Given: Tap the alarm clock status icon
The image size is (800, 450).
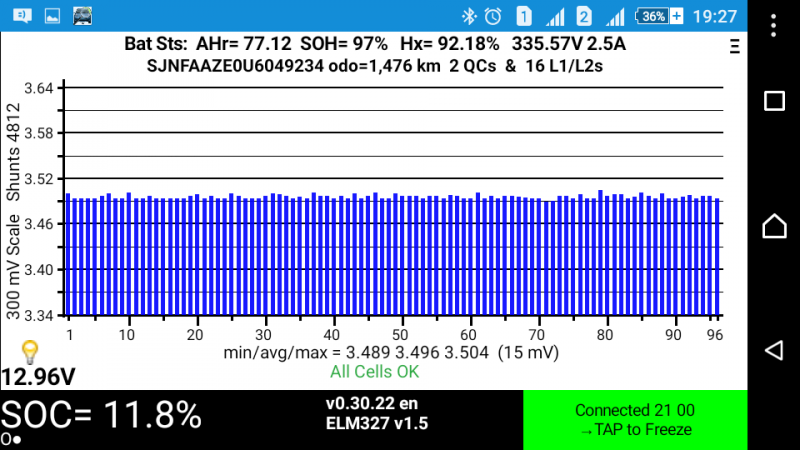Looking at the screenshot, I should [492, 16].
